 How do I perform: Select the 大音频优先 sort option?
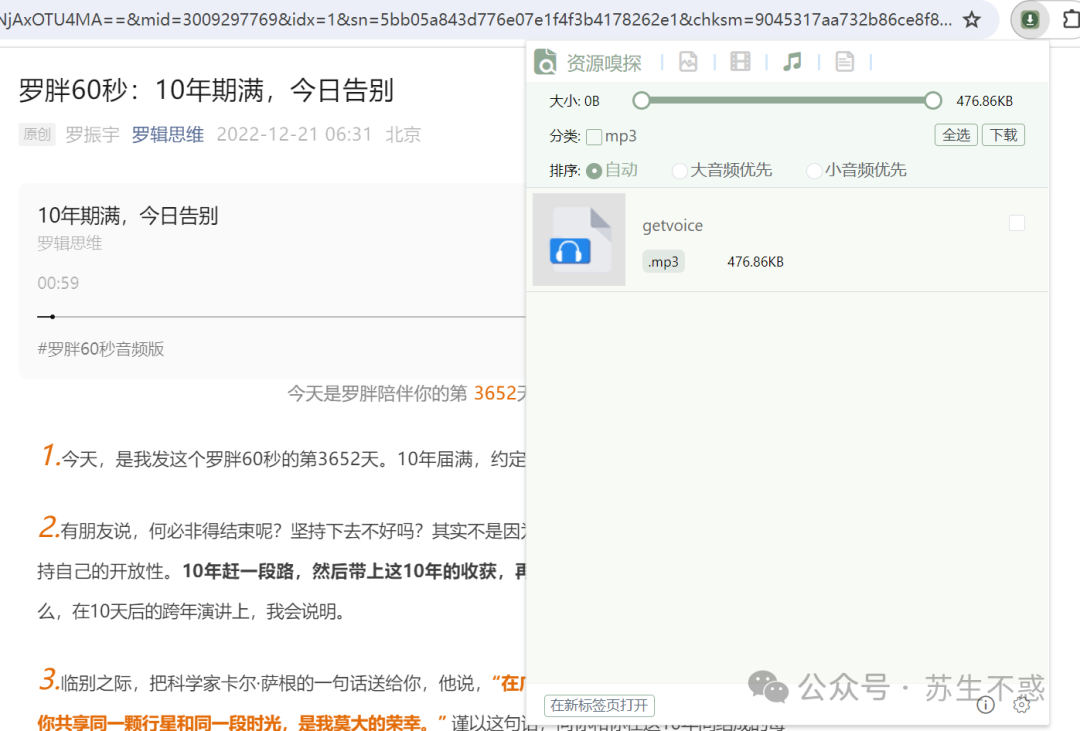pos(680,171)
